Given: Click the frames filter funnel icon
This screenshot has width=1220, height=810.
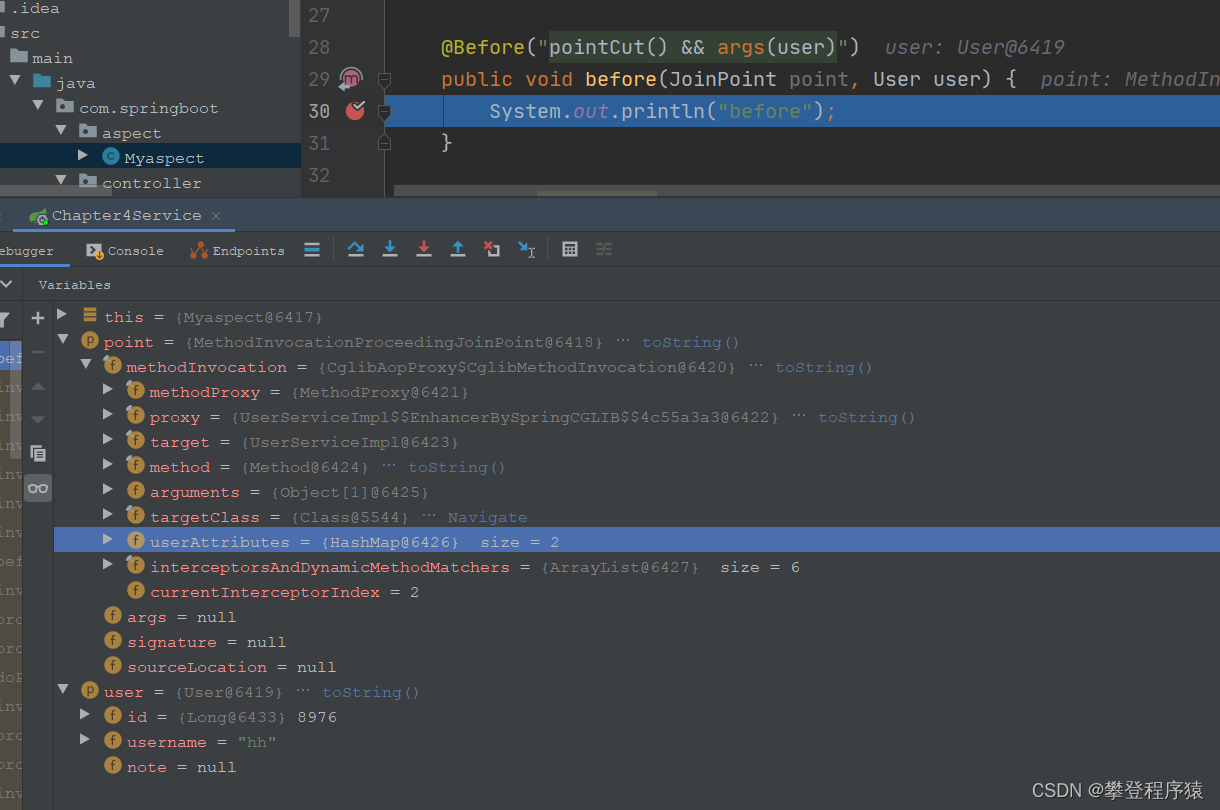Looking at the screenshot, I should coord(4,319).
